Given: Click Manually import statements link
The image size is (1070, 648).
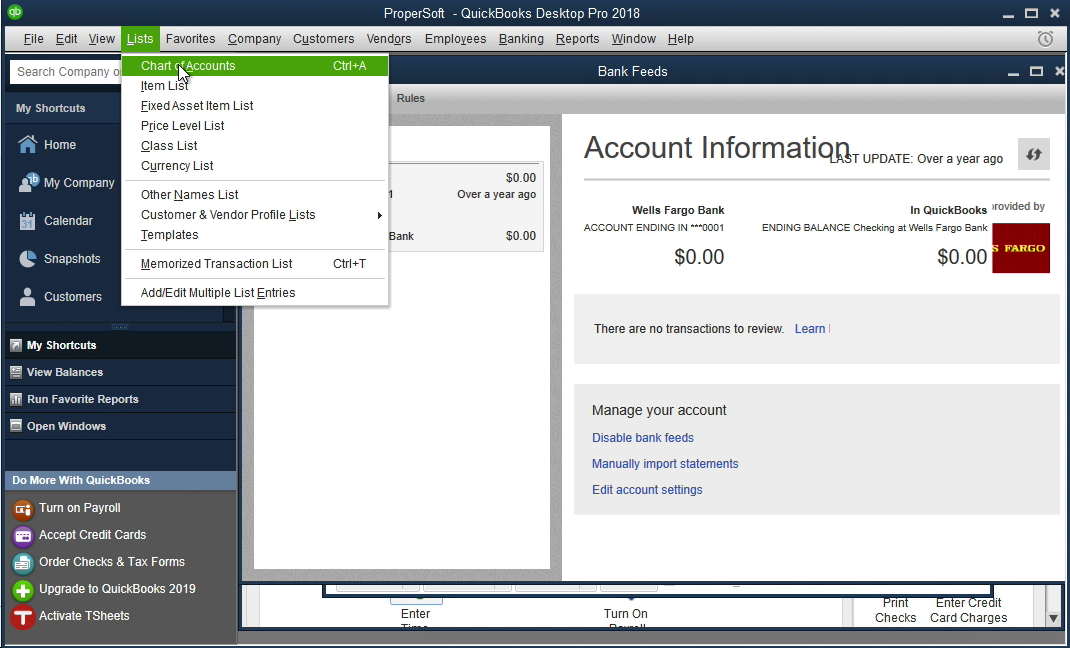Looking at the screenshot, I should click(665, 464).
